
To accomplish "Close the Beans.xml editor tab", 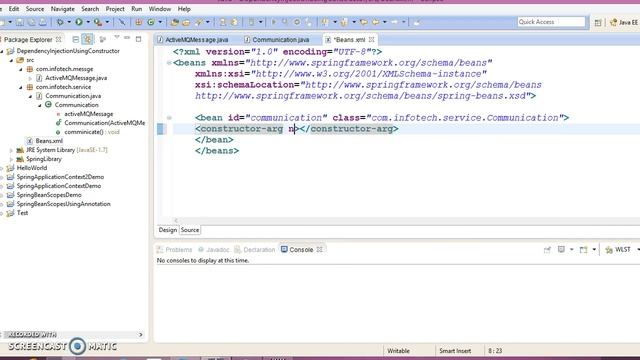I will coord(371,40).
